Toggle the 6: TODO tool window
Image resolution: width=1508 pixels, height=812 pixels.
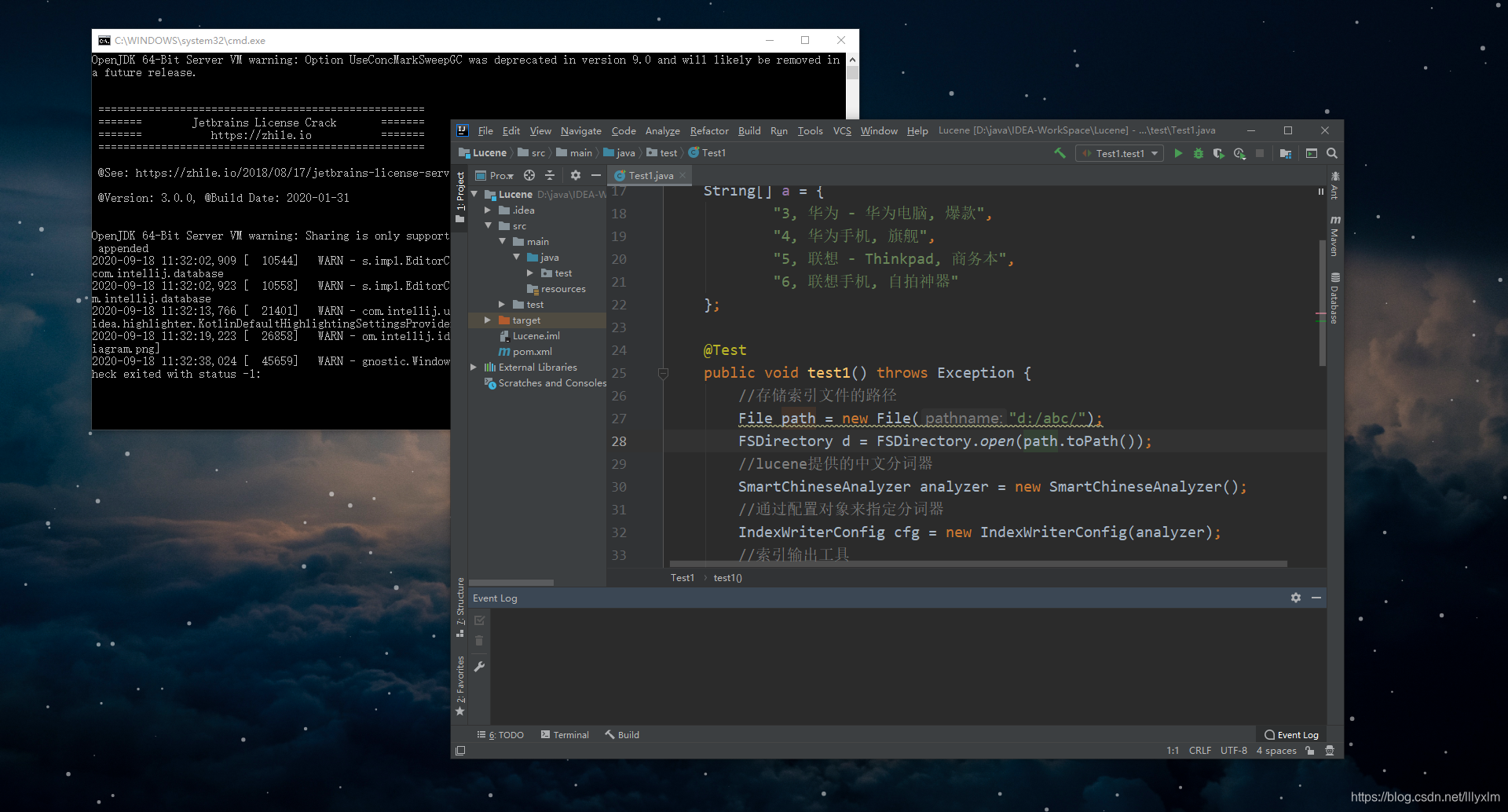coord(500,735)
